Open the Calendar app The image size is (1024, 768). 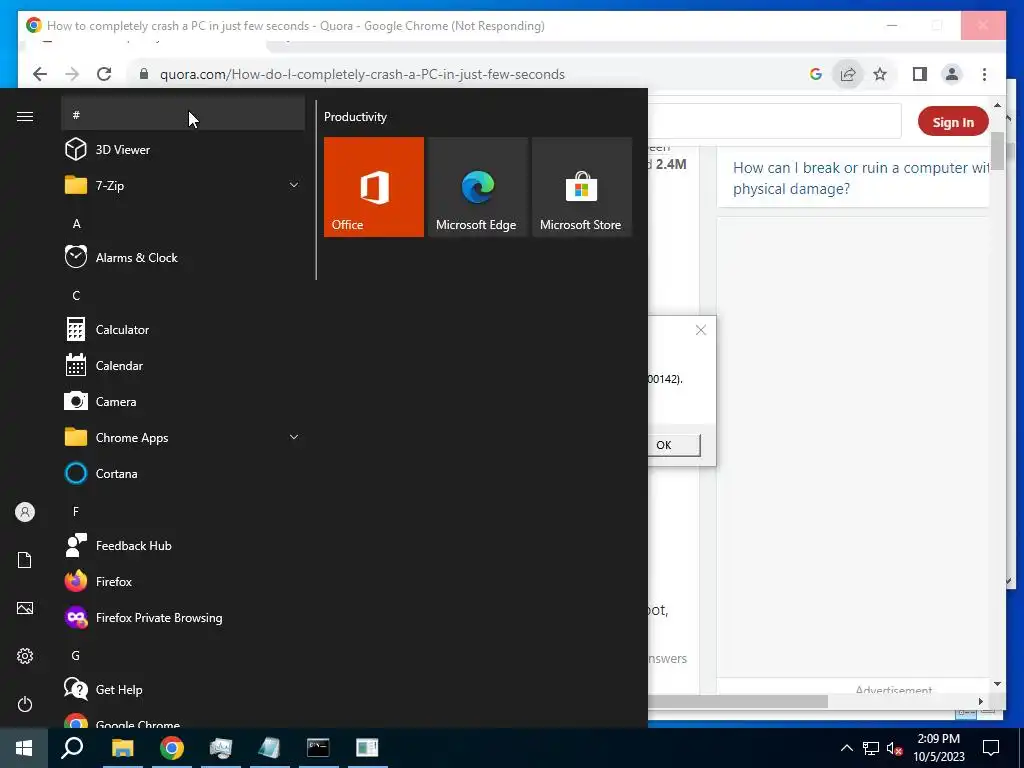coord(183,366)
